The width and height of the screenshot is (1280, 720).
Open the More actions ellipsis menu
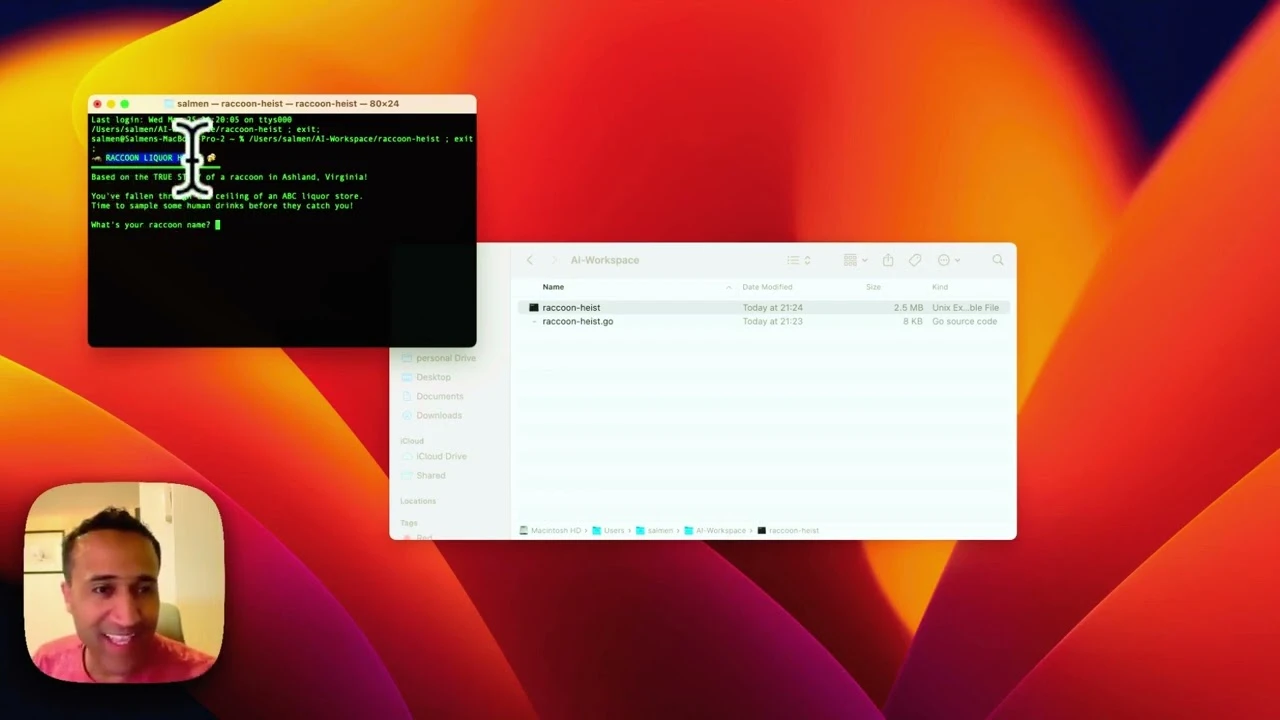(941, 260)
